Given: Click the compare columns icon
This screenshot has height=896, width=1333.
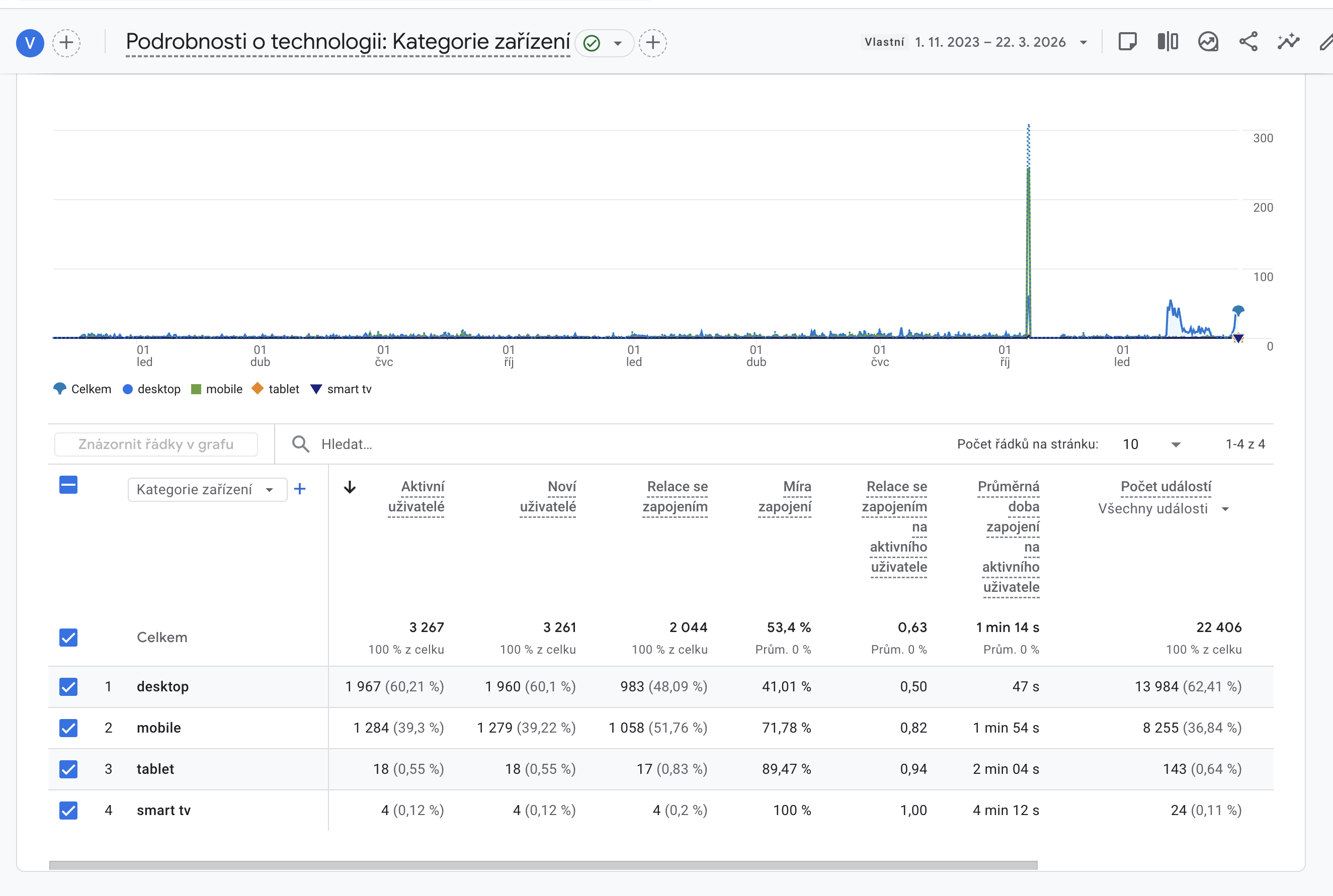Looking at the screenshot, I should [1167, 42].
